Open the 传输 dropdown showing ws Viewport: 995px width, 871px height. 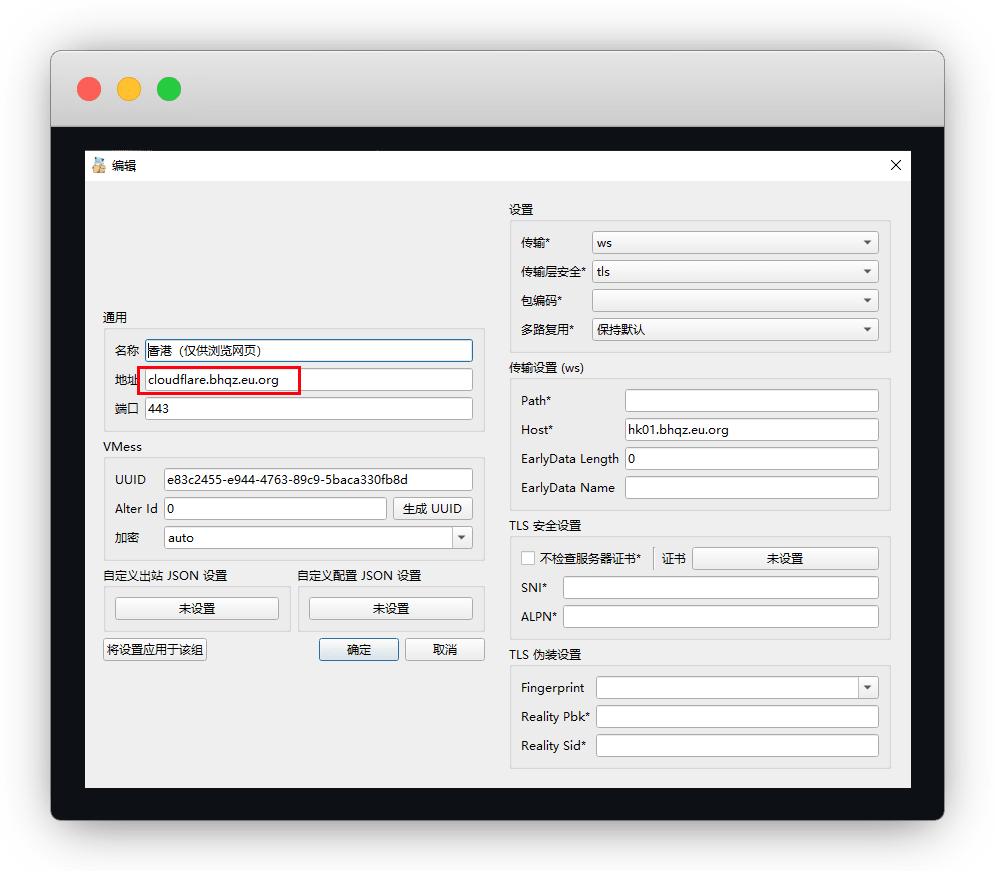(x=735, y=242)
